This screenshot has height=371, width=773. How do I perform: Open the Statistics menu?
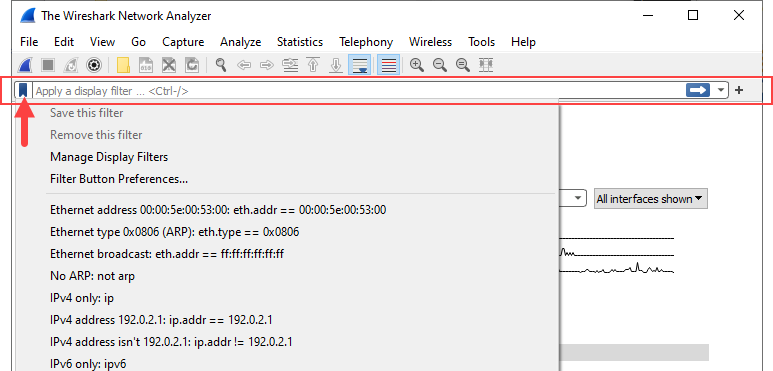tap(300, 42)
